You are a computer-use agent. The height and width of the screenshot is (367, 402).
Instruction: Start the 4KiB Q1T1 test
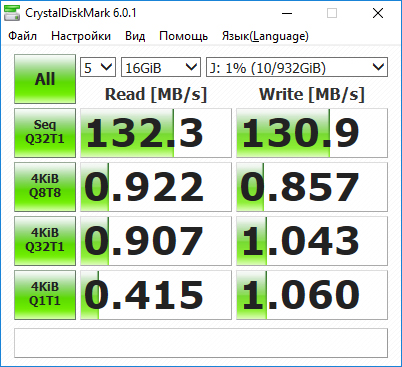(x=45, y=295)
